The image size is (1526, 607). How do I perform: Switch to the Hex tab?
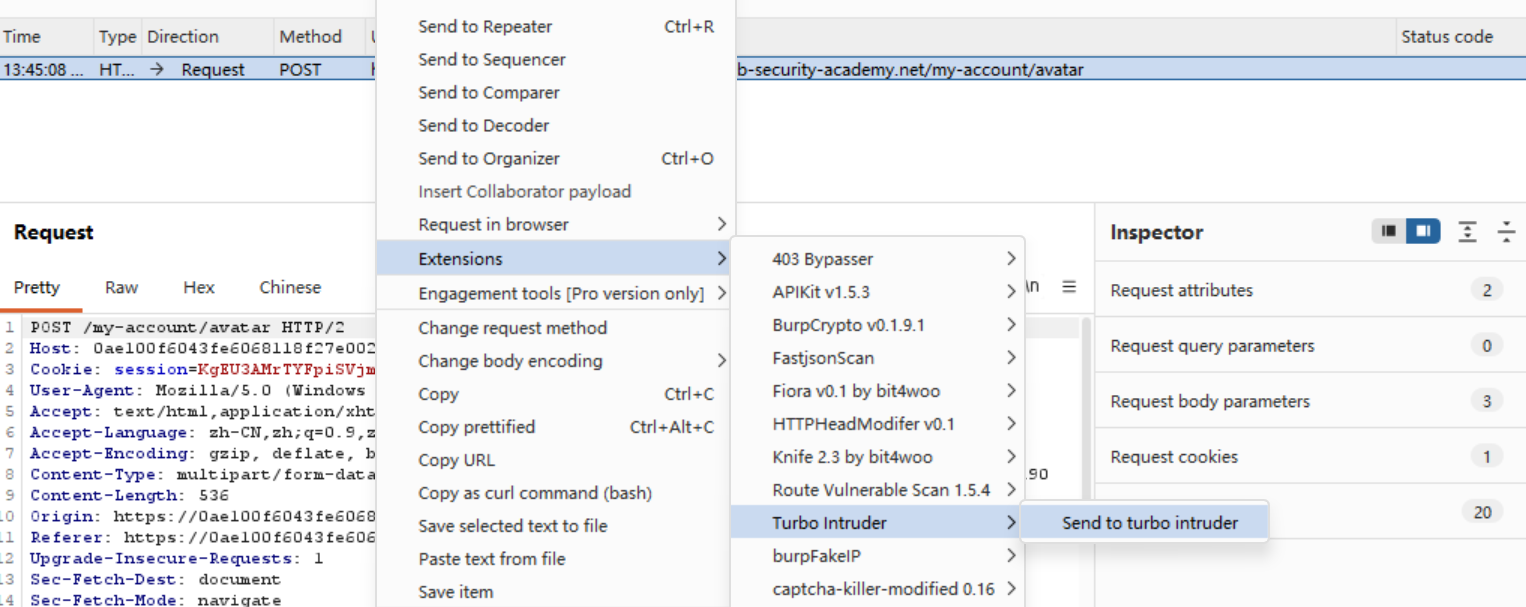(199, 288)
